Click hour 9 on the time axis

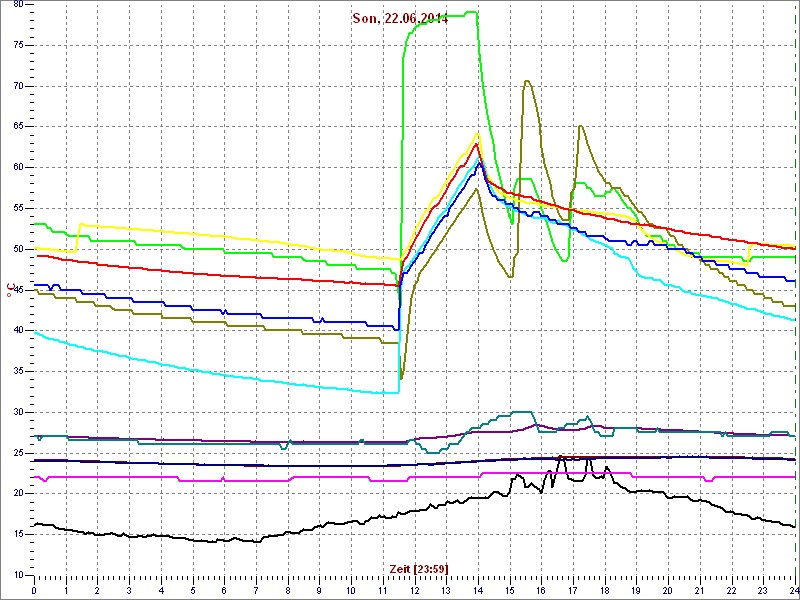pyautogui.click(x=319, y=591)
